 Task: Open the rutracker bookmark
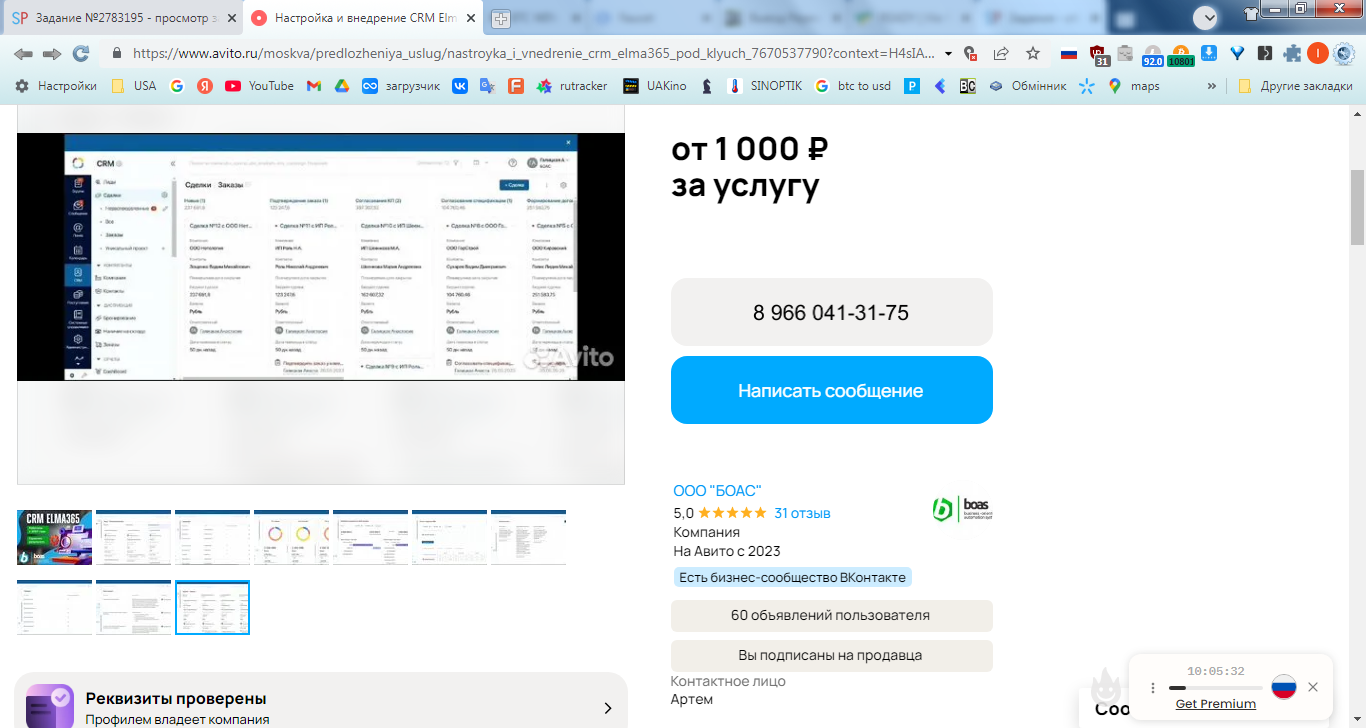(x=571, y=86)
